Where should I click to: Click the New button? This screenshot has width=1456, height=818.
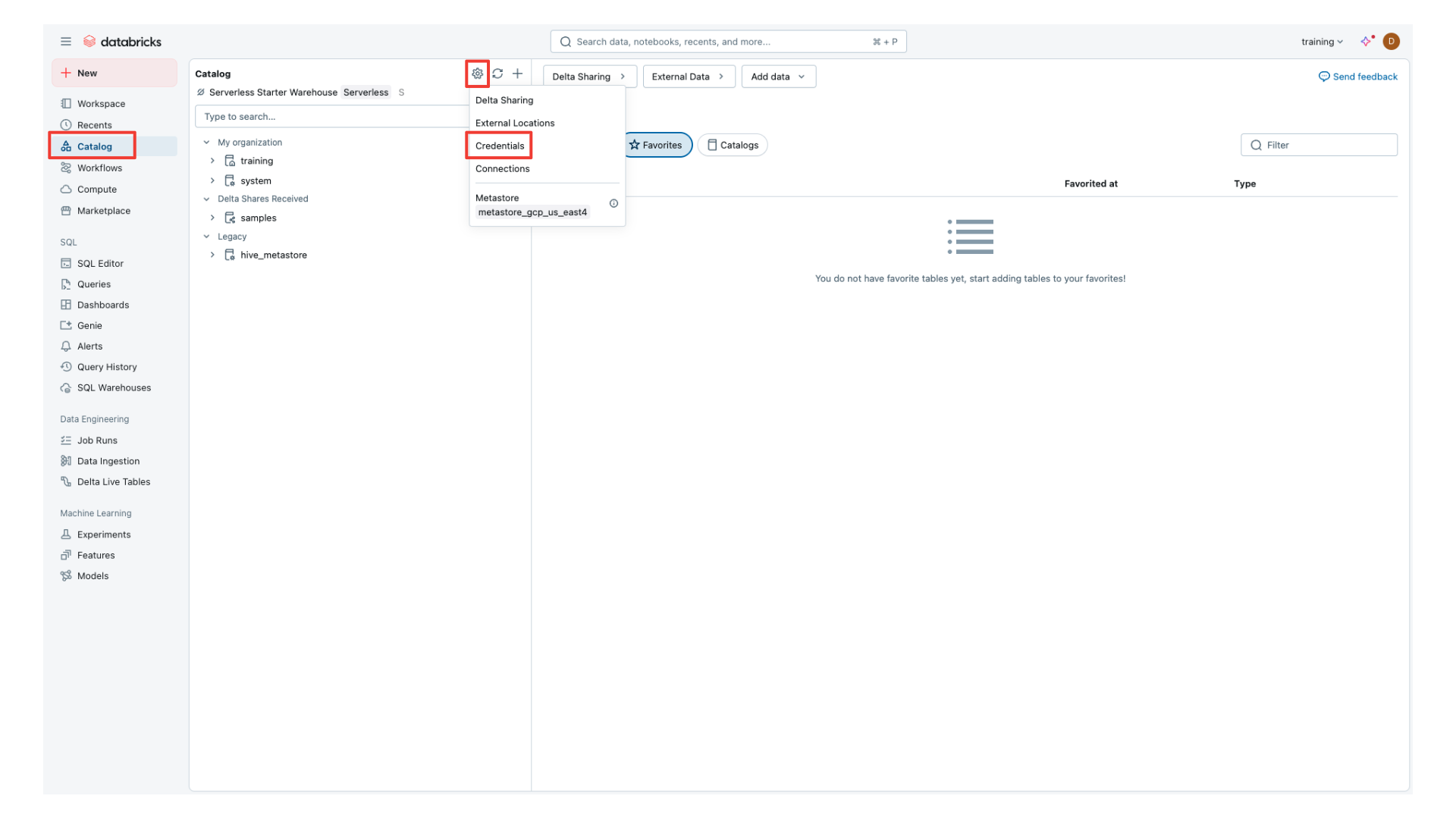(114, 73)
